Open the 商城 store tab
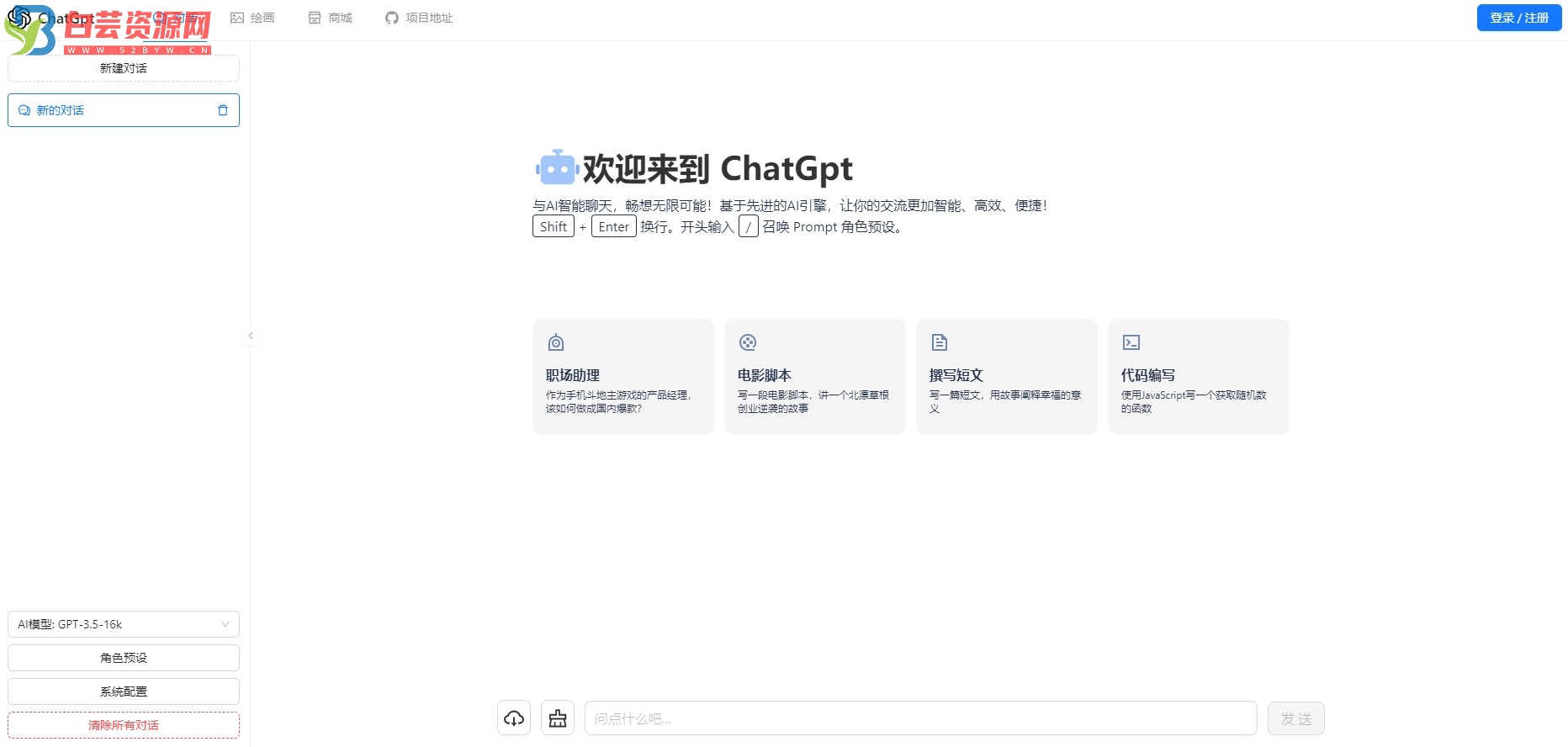1568x747 pixels. point(330,18)
